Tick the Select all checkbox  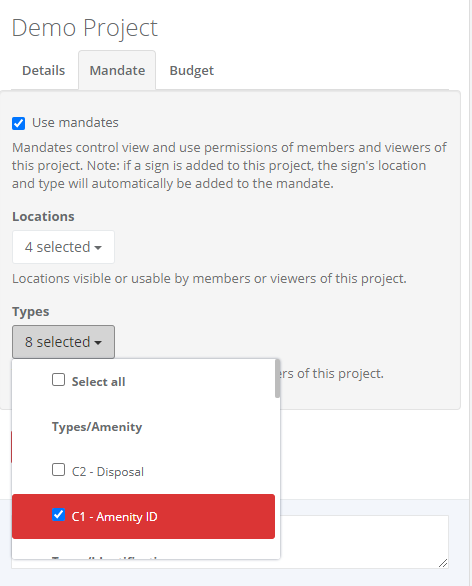point(58,380)
